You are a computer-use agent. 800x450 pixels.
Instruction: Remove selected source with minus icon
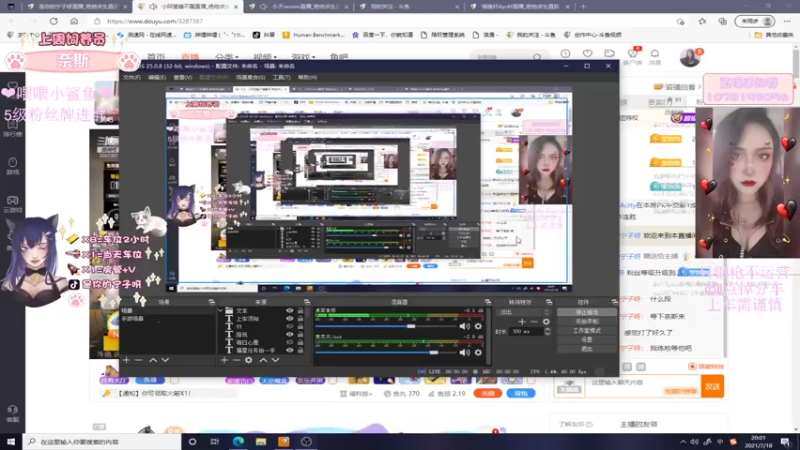(x=236, y=360)
